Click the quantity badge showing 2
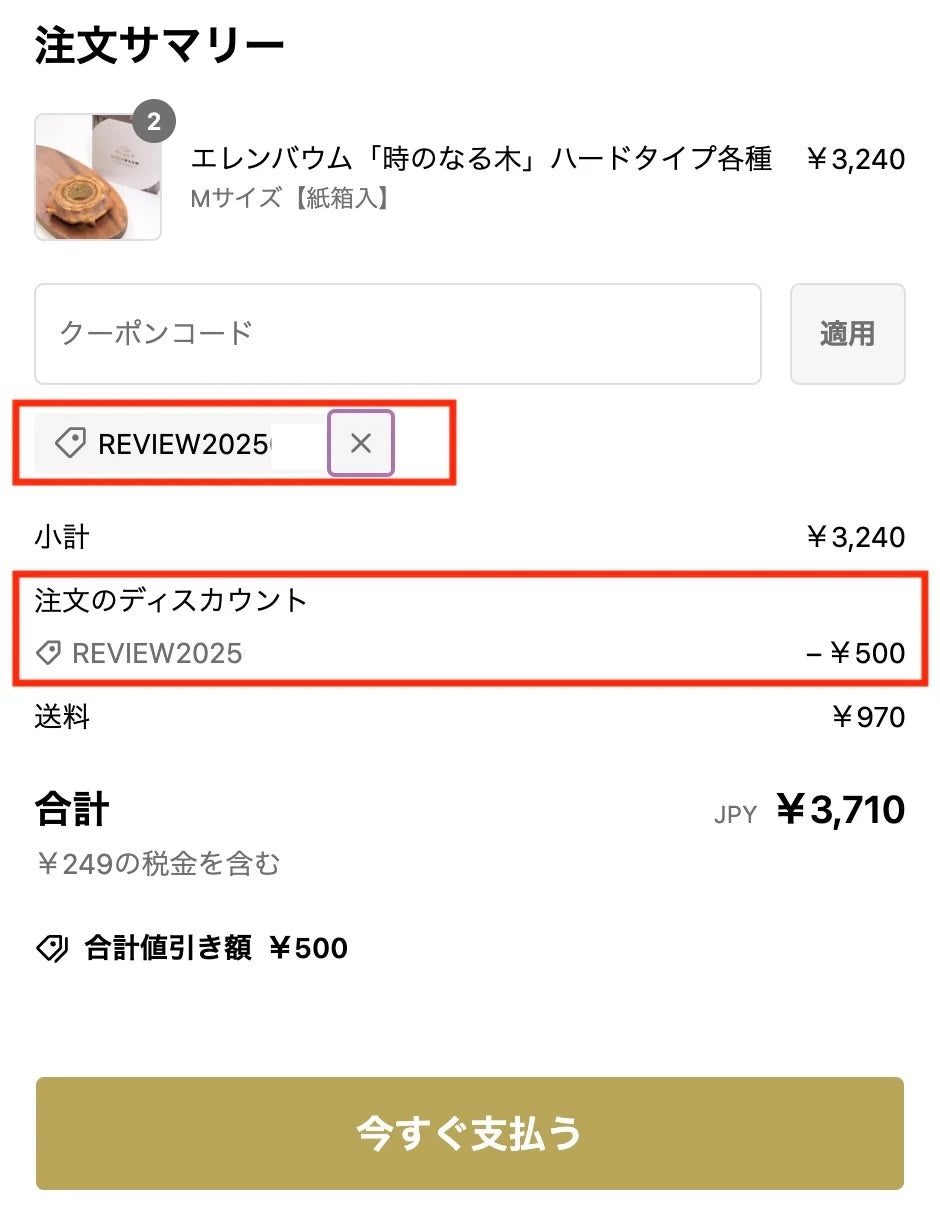Screen dimensions: 940x1222 [154, 122]
